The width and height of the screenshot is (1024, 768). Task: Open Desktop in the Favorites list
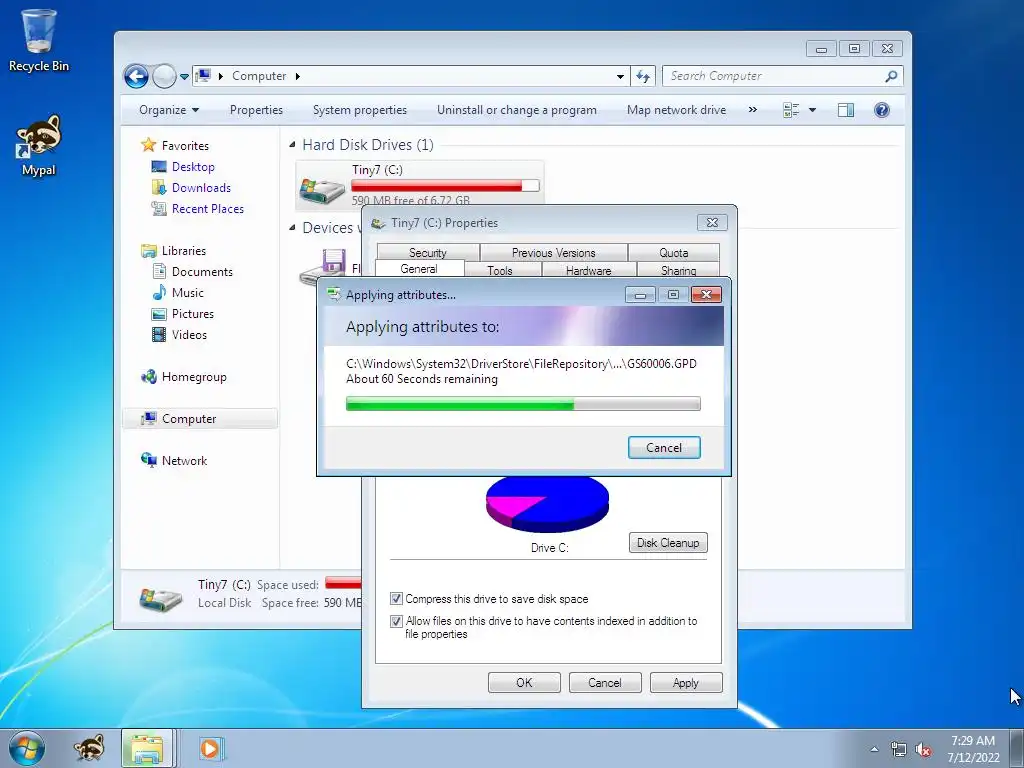click(193, 167)
